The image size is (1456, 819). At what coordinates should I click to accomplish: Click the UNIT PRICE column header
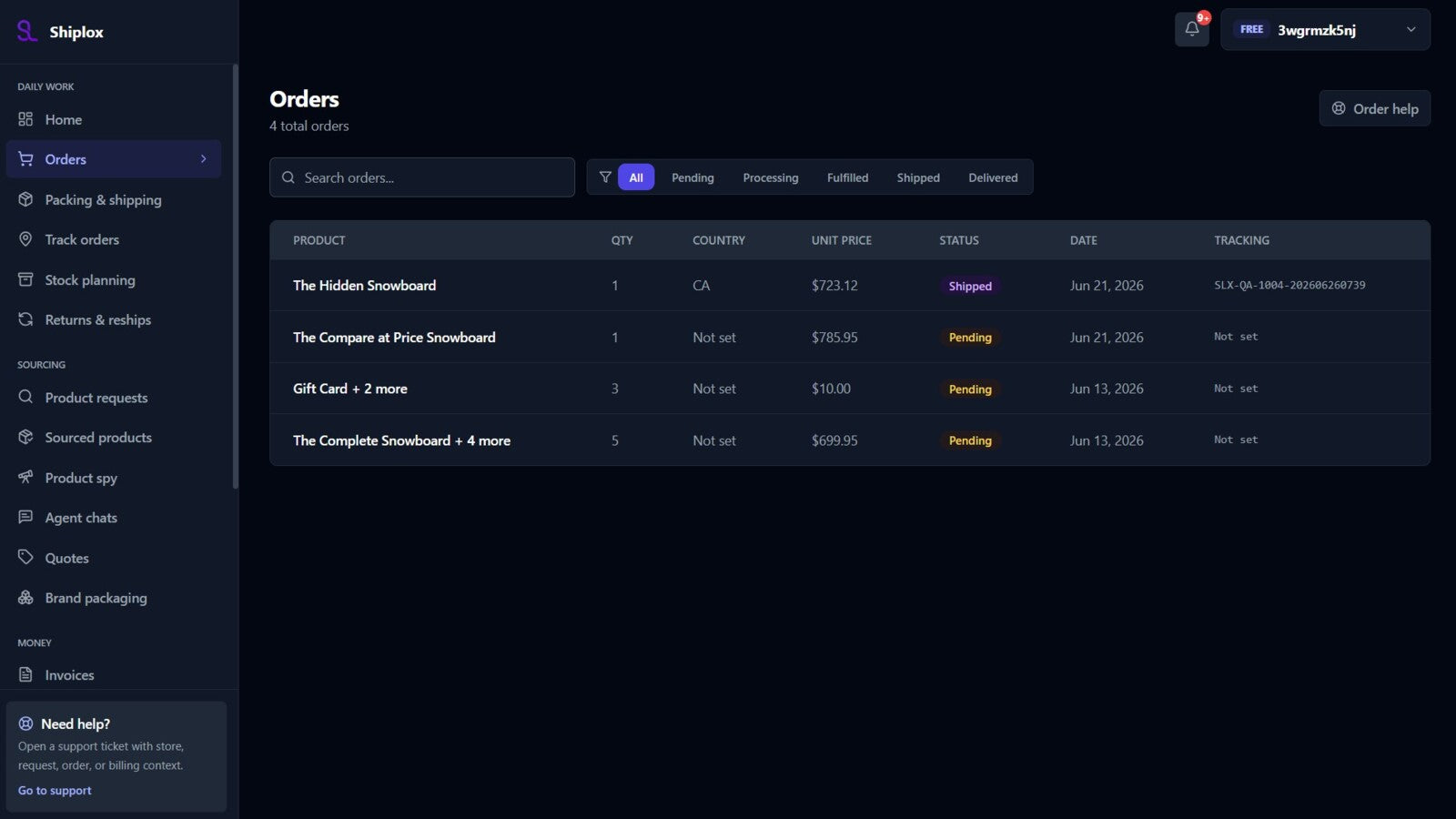(x=842, y=240)
